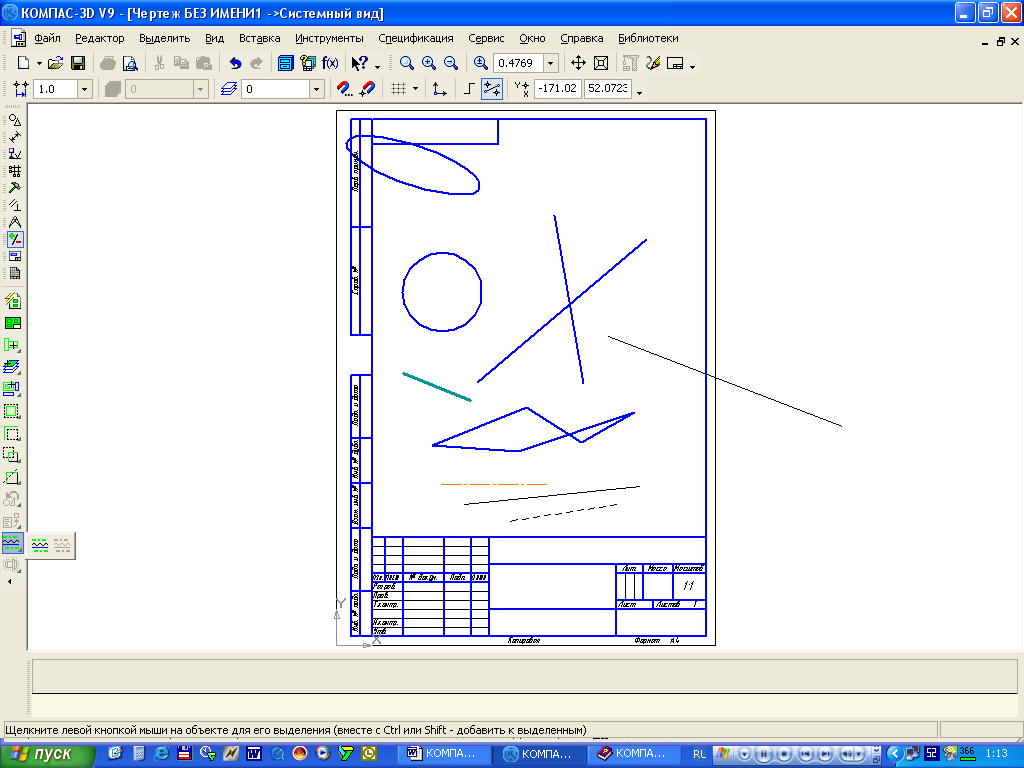Screen dimensions: 1024x768
Task: Select the orange dash-dot line
Action: click(x=494, y=485)
